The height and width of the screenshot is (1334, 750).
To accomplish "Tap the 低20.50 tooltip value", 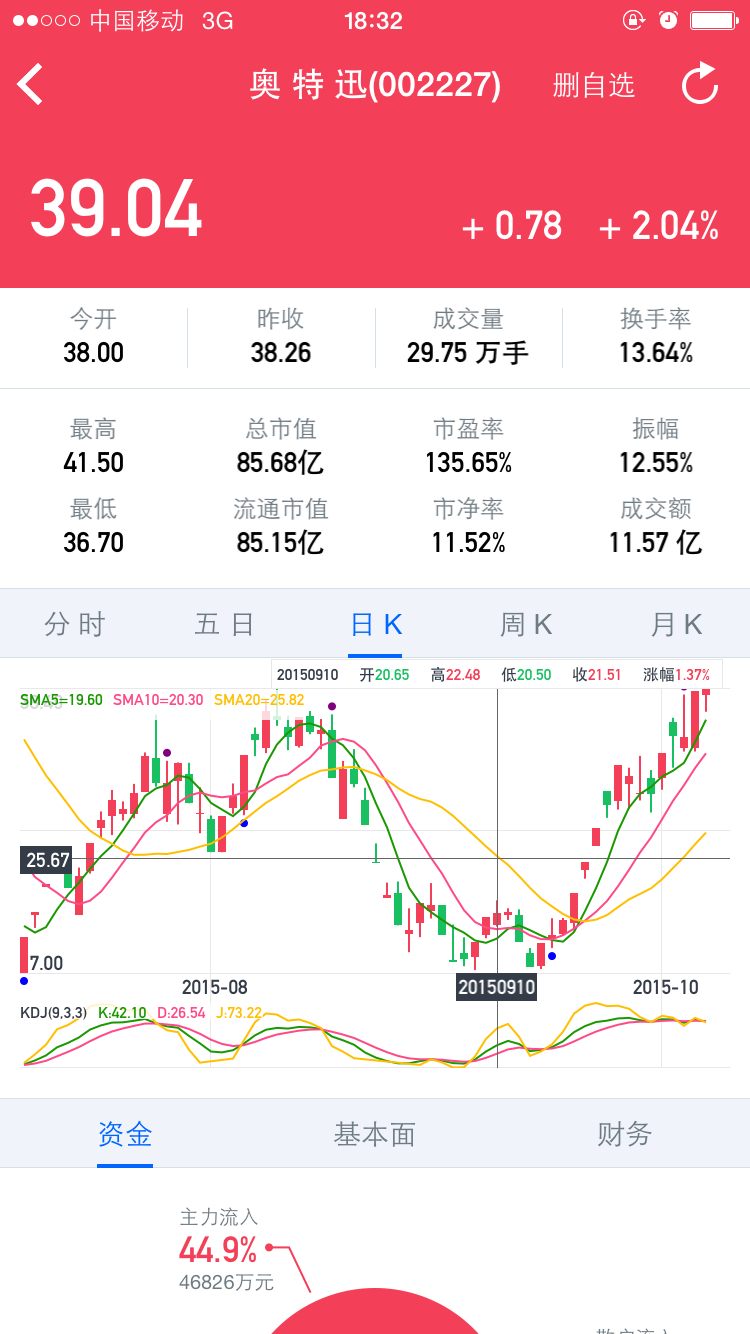I will (x=526, y=675).
